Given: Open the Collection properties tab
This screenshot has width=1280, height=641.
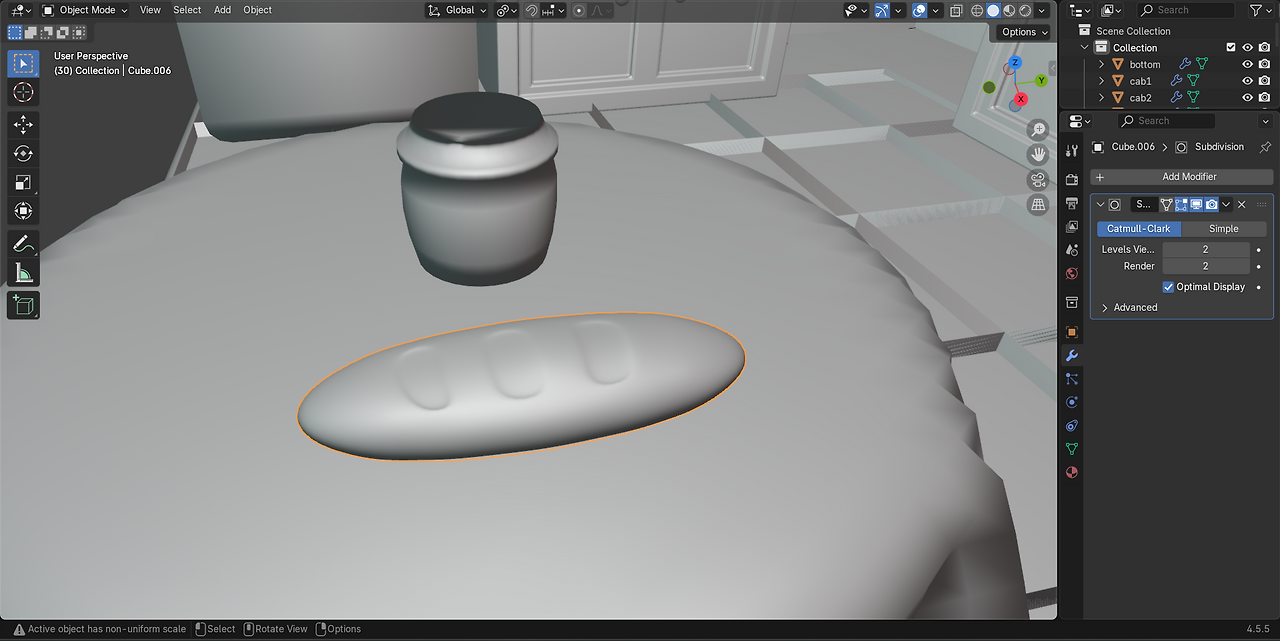Looking at the screenshot, I should point(1072,302).
